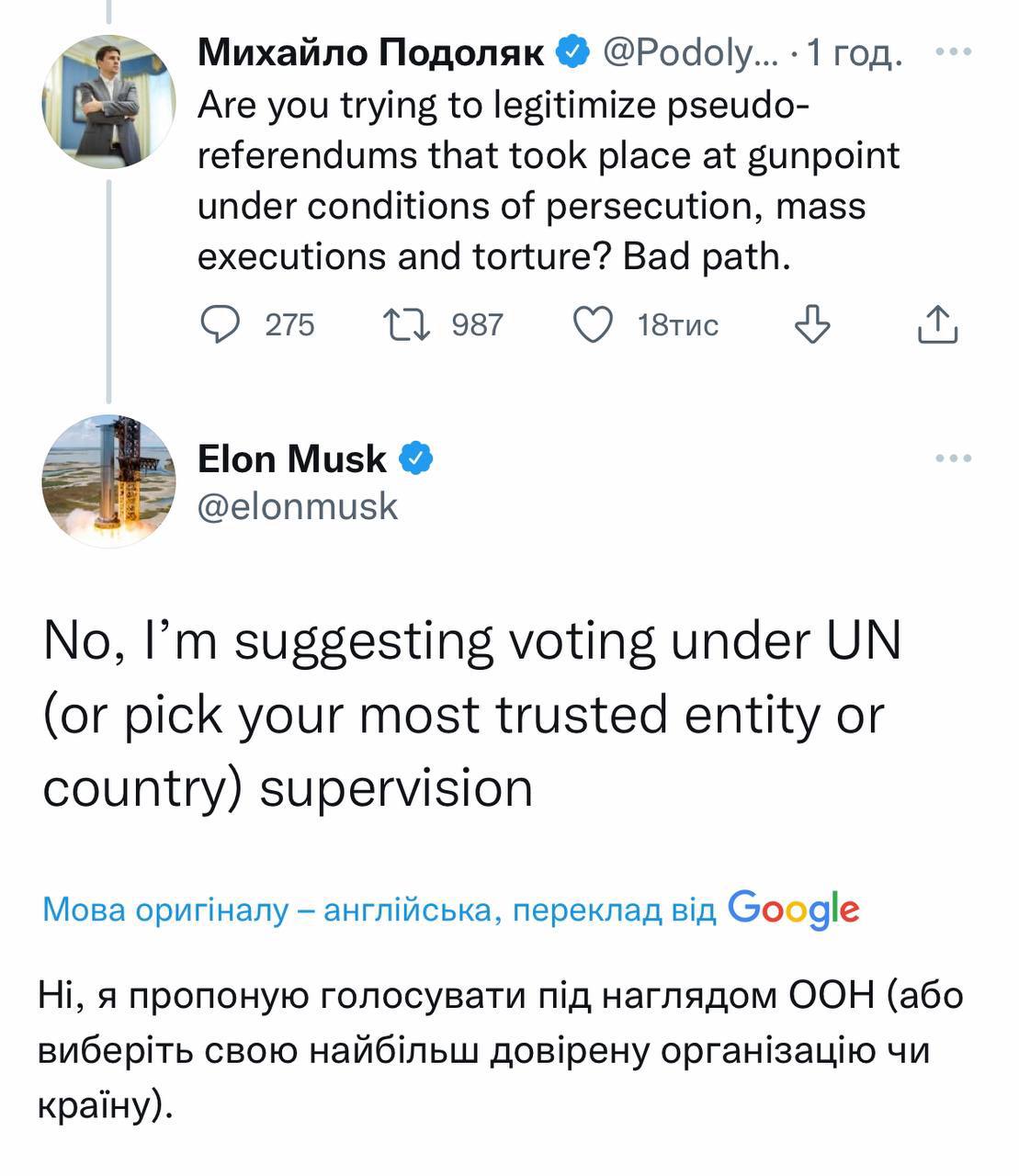1019x1176 pixels.
Task: Click the Google logo in translation notice
Action: [x=794, y=909]
